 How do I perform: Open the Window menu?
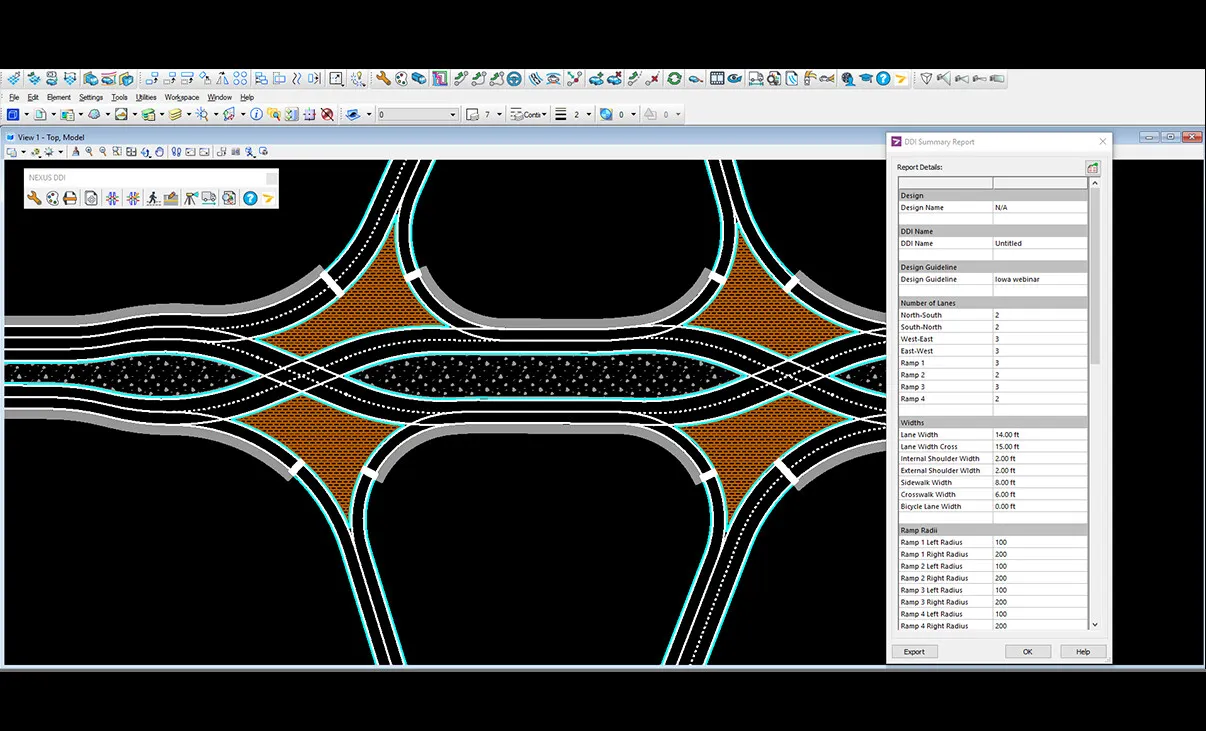pos(220,97)
